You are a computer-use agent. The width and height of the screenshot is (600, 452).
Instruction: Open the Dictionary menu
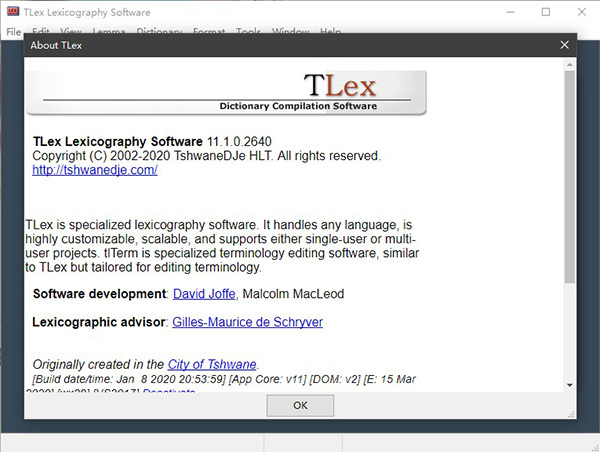[x=159, y=32]
